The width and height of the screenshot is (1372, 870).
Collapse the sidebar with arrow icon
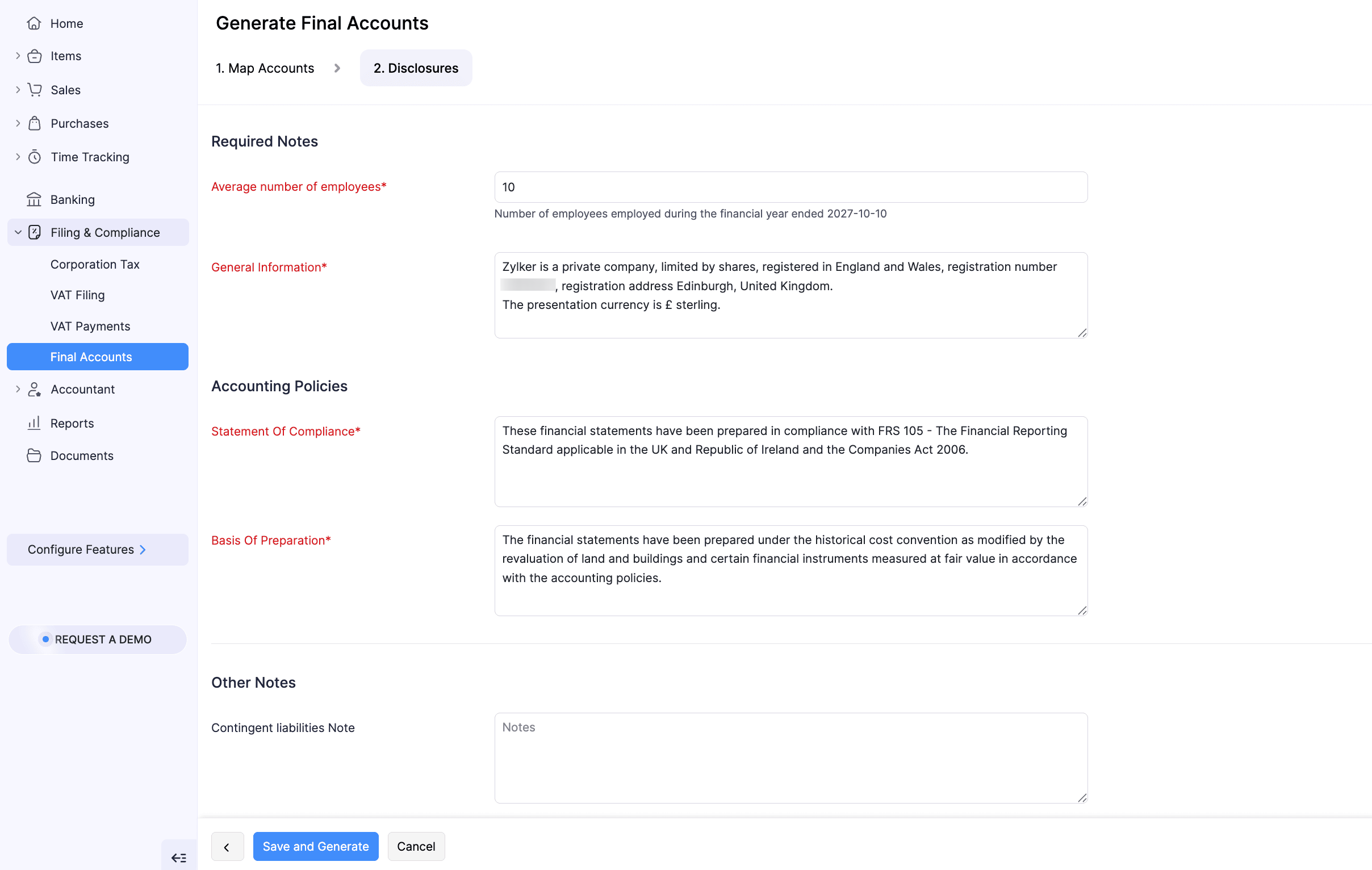coord(178,858)
